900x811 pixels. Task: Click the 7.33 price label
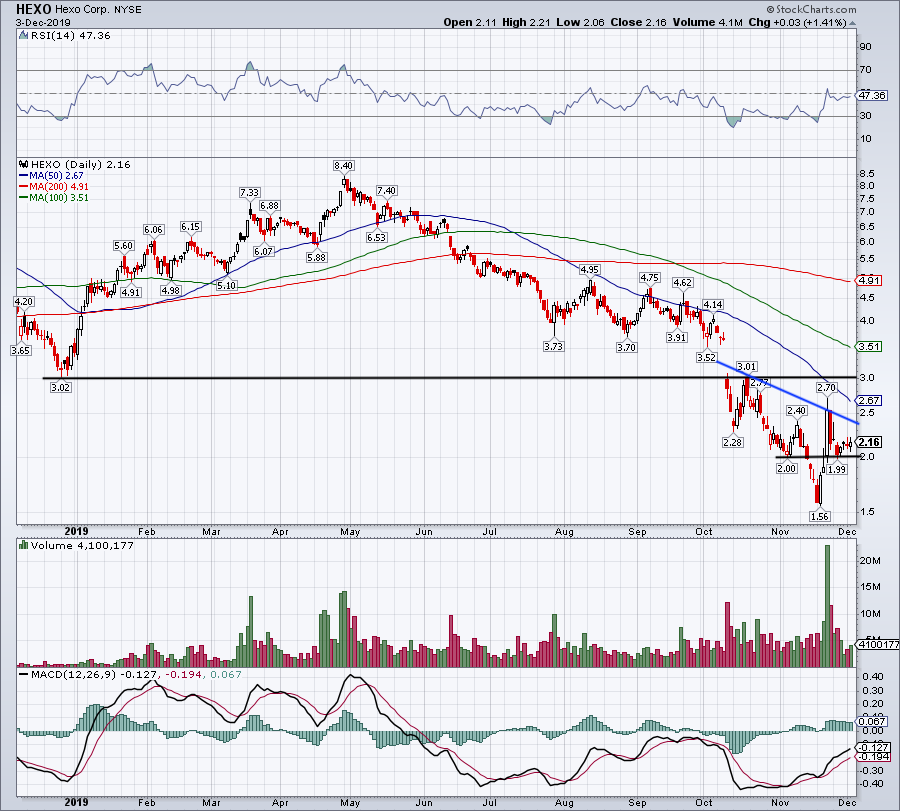click(x=250, y=193)
